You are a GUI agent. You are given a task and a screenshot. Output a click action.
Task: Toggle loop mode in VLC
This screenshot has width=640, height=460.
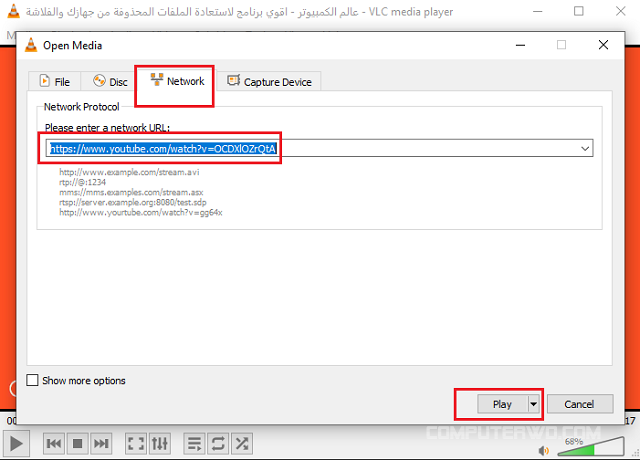(218, 443)
